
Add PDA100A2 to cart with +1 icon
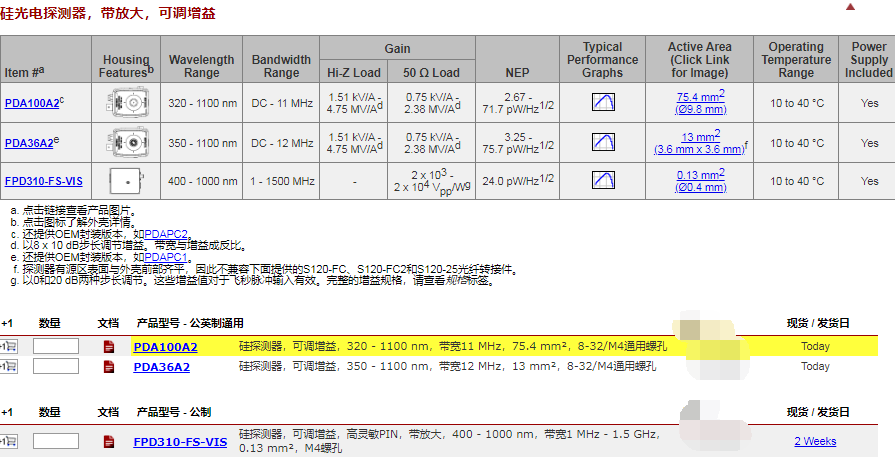9,347
